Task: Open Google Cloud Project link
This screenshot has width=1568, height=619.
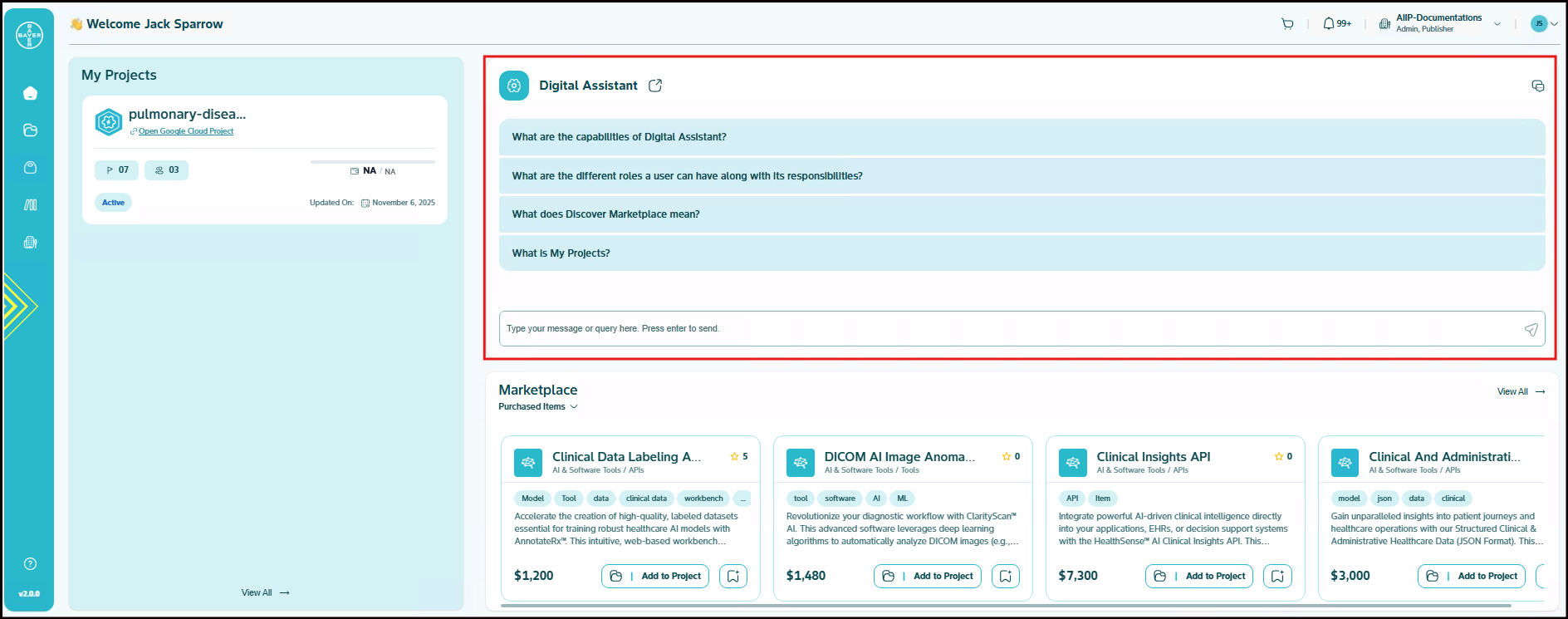Action: point(185,131)
